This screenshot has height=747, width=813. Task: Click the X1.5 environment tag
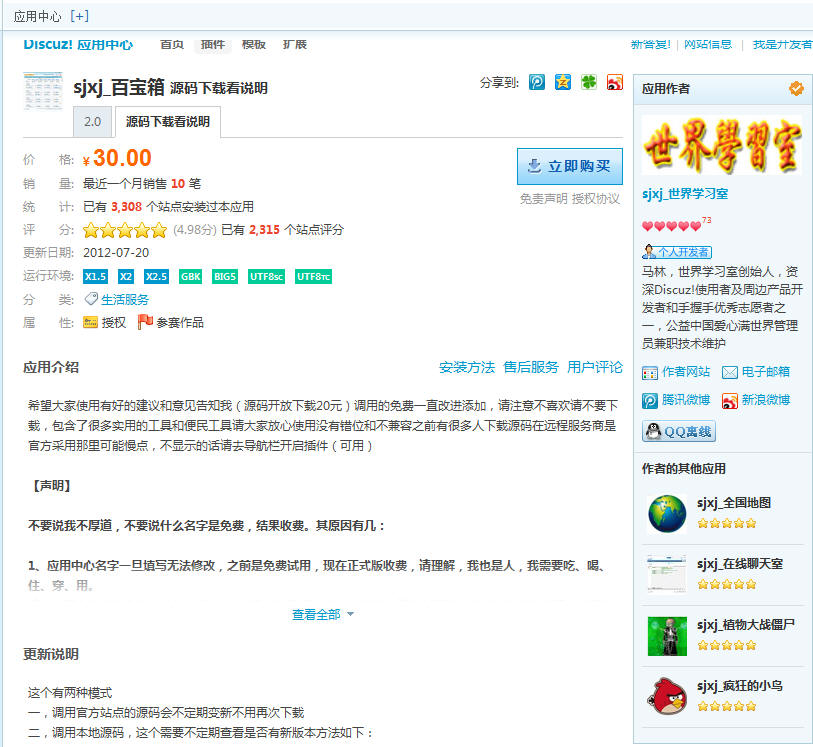point(95,276)
